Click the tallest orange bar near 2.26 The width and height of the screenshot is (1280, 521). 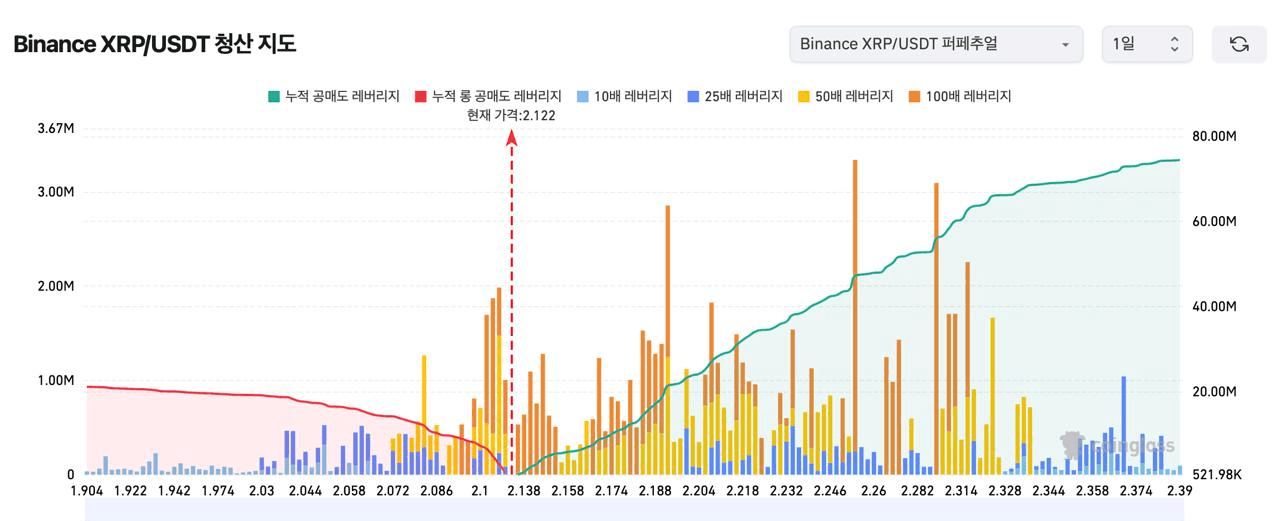[855, 300]
